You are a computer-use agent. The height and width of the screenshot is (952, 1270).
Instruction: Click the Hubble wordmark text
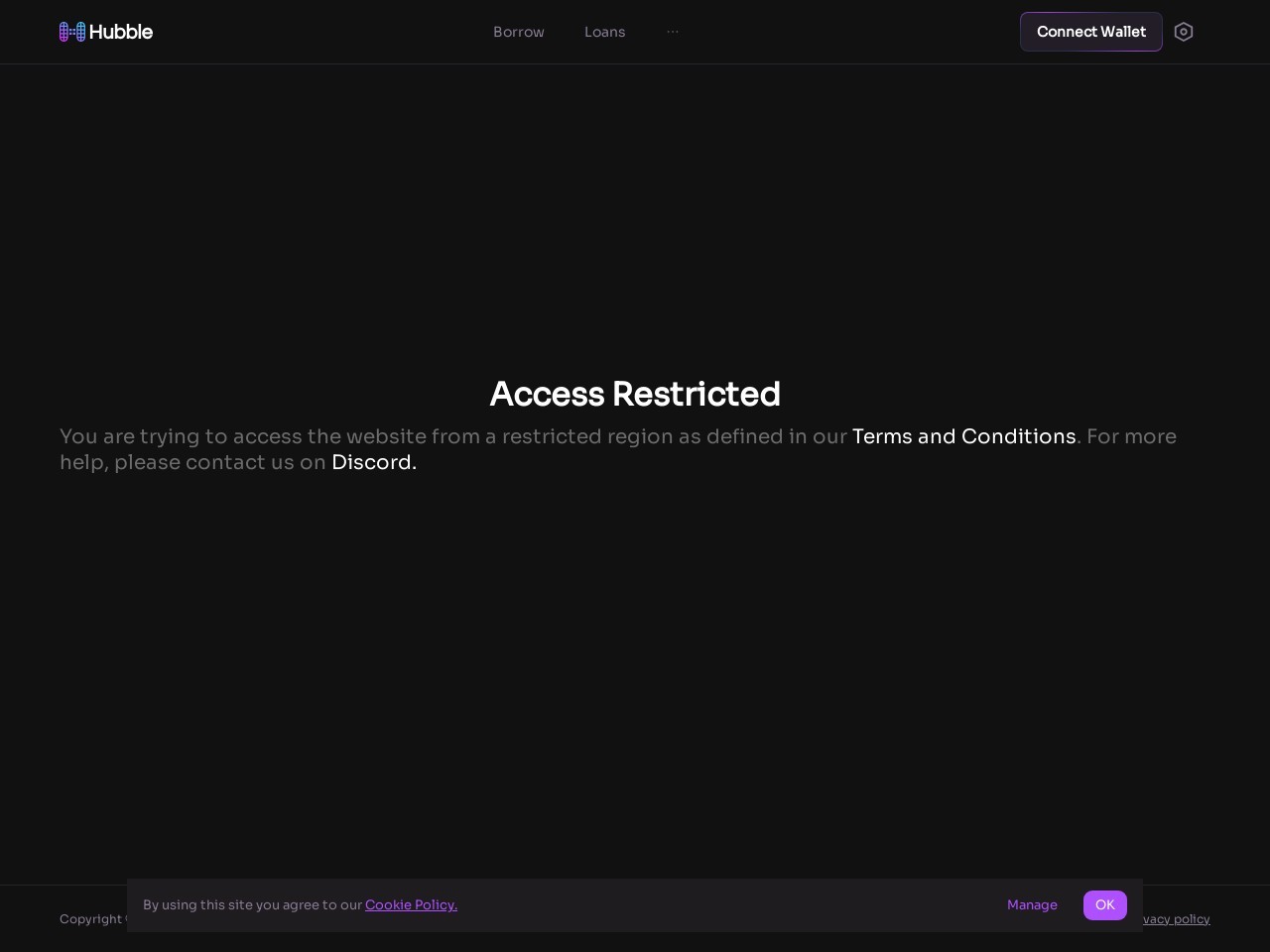tap(121, 32)
